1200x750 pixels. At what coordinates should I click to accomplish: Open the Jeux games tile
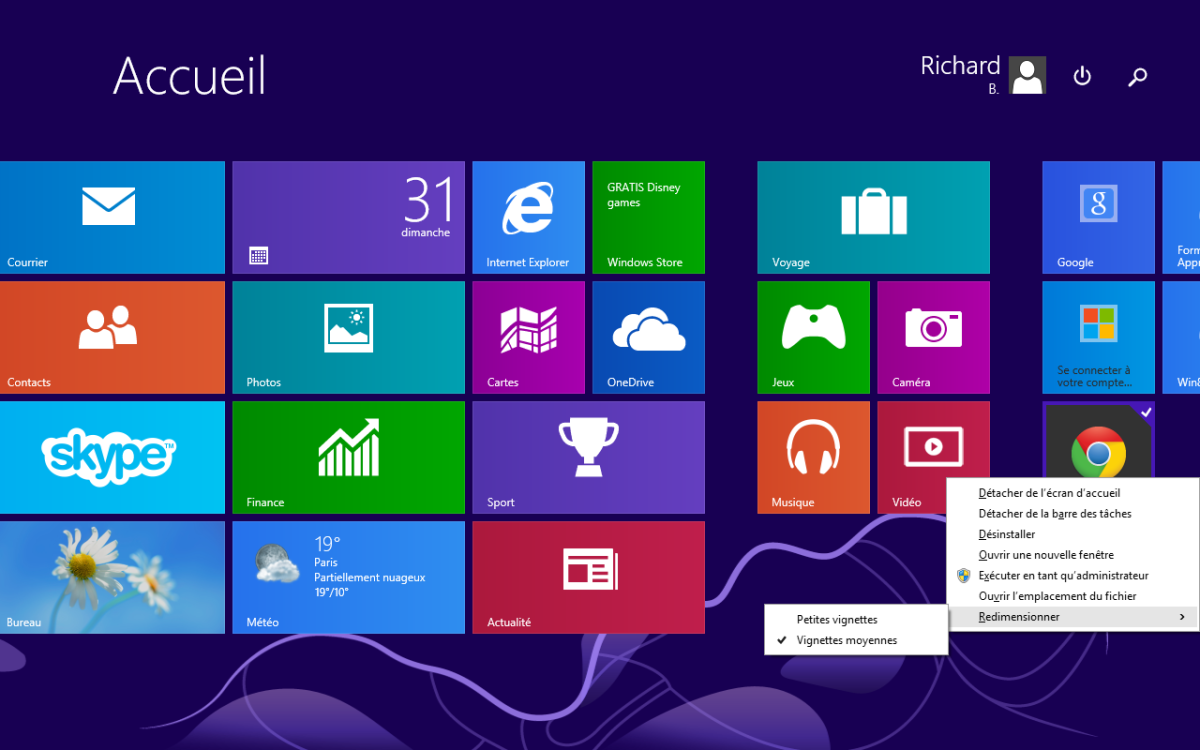tap(813, 337)
